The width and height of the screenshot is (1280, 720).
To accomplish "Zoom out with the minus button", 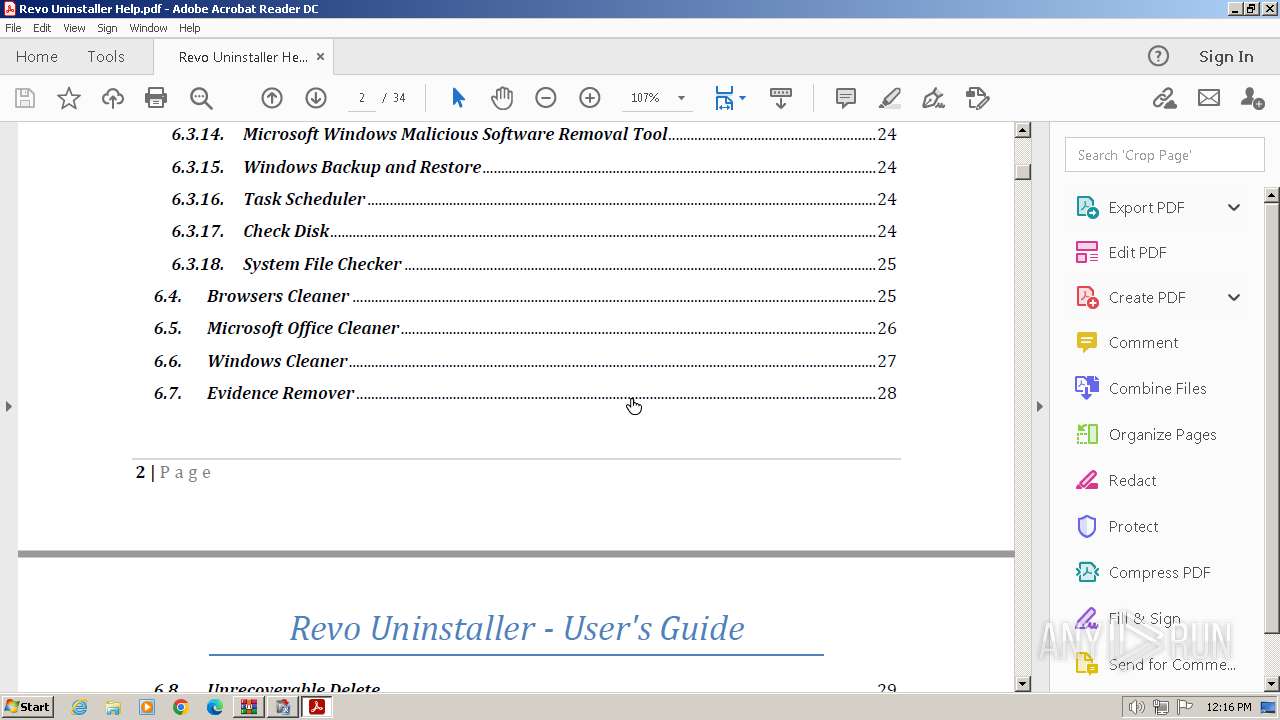I will [x=546, y=98].
